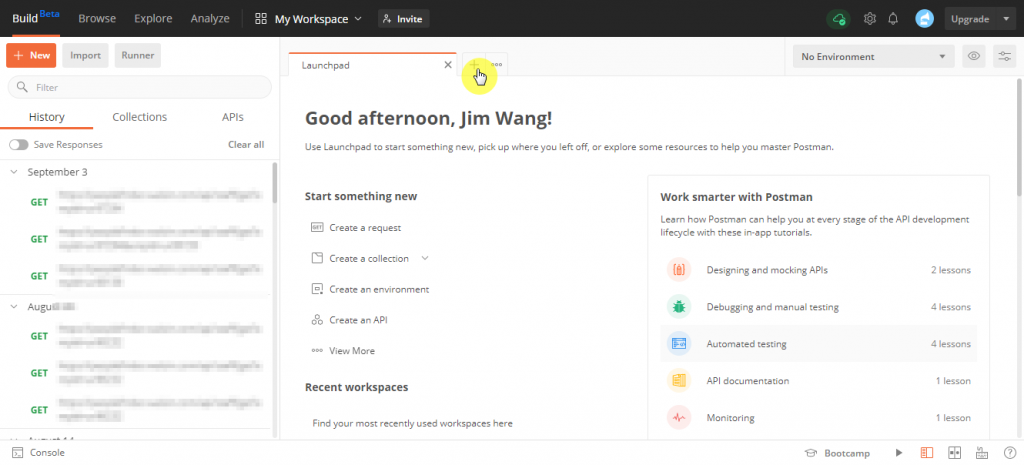Expand the Create a collection chevron
The image size is (1024, 465).
pyautogui.click(x=425, y=258)
